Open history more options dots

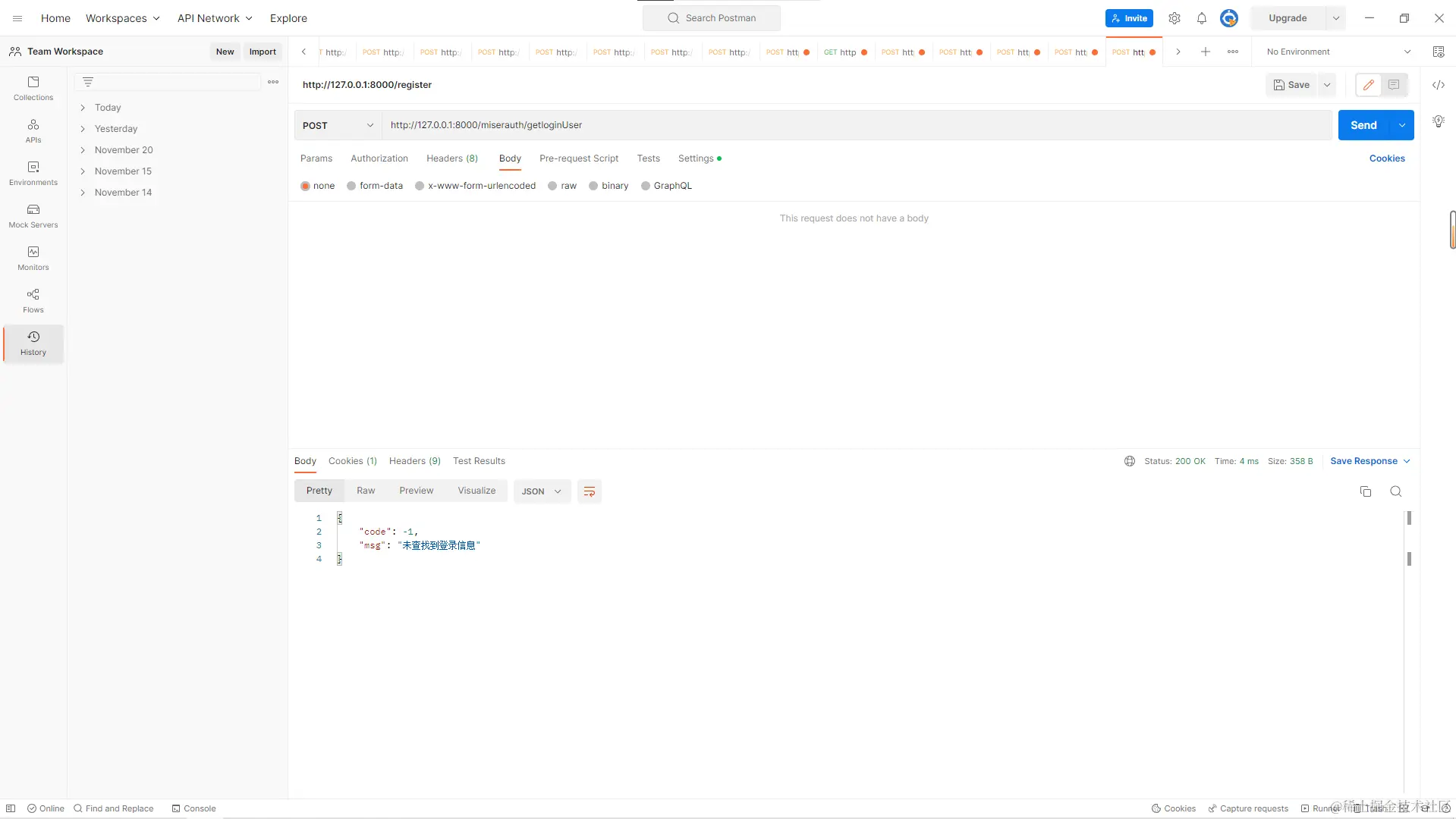(x=273, y=82)
